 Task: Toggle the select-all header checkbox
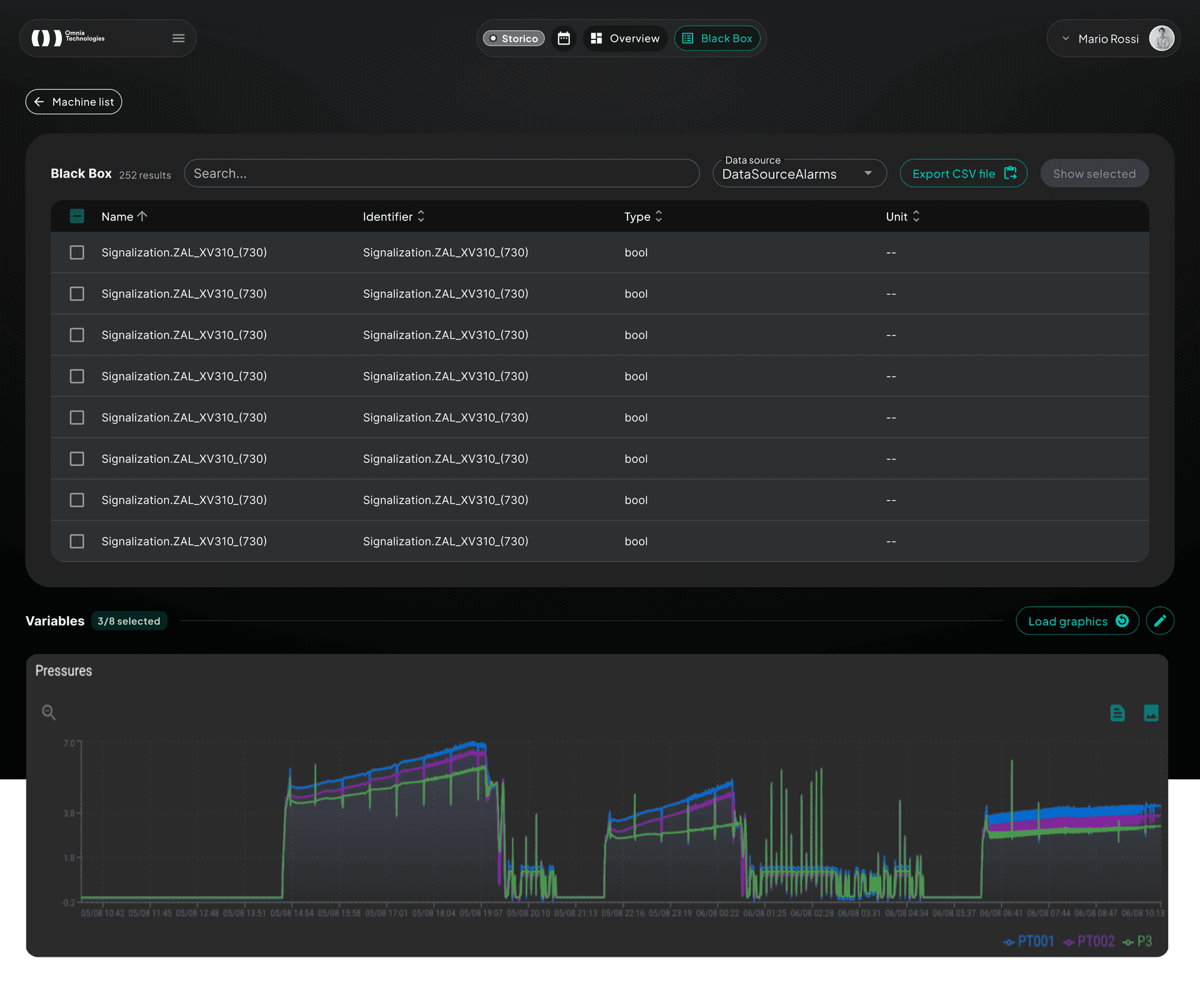pyautogui.click(x=77, y=216)
